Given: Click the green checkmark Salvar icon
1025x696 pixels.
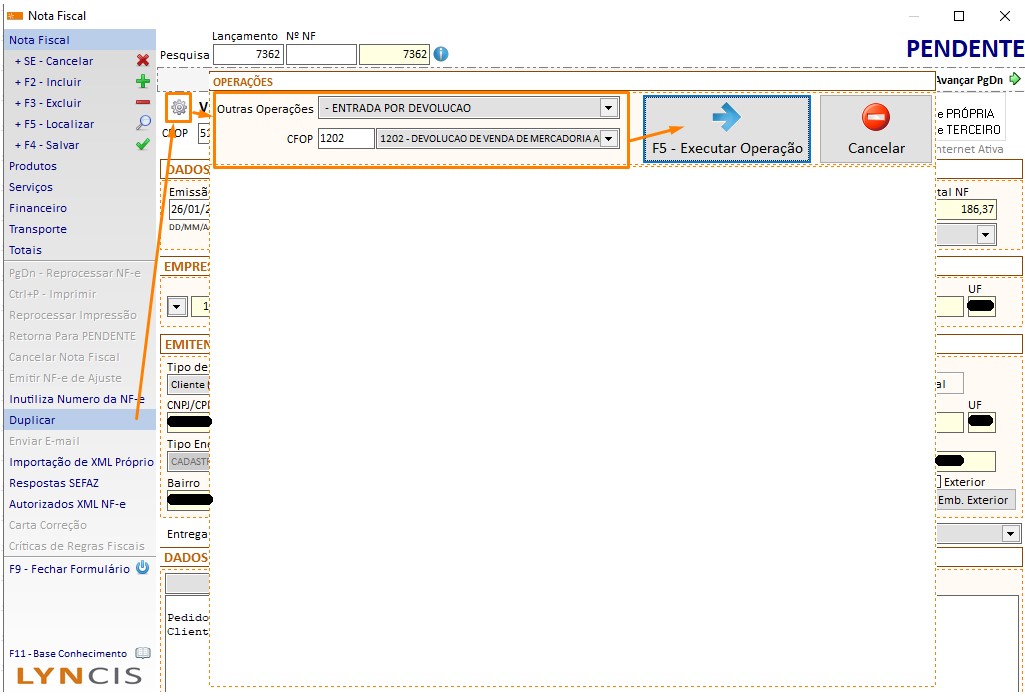Looking at the screenshot, I should 142,145.
